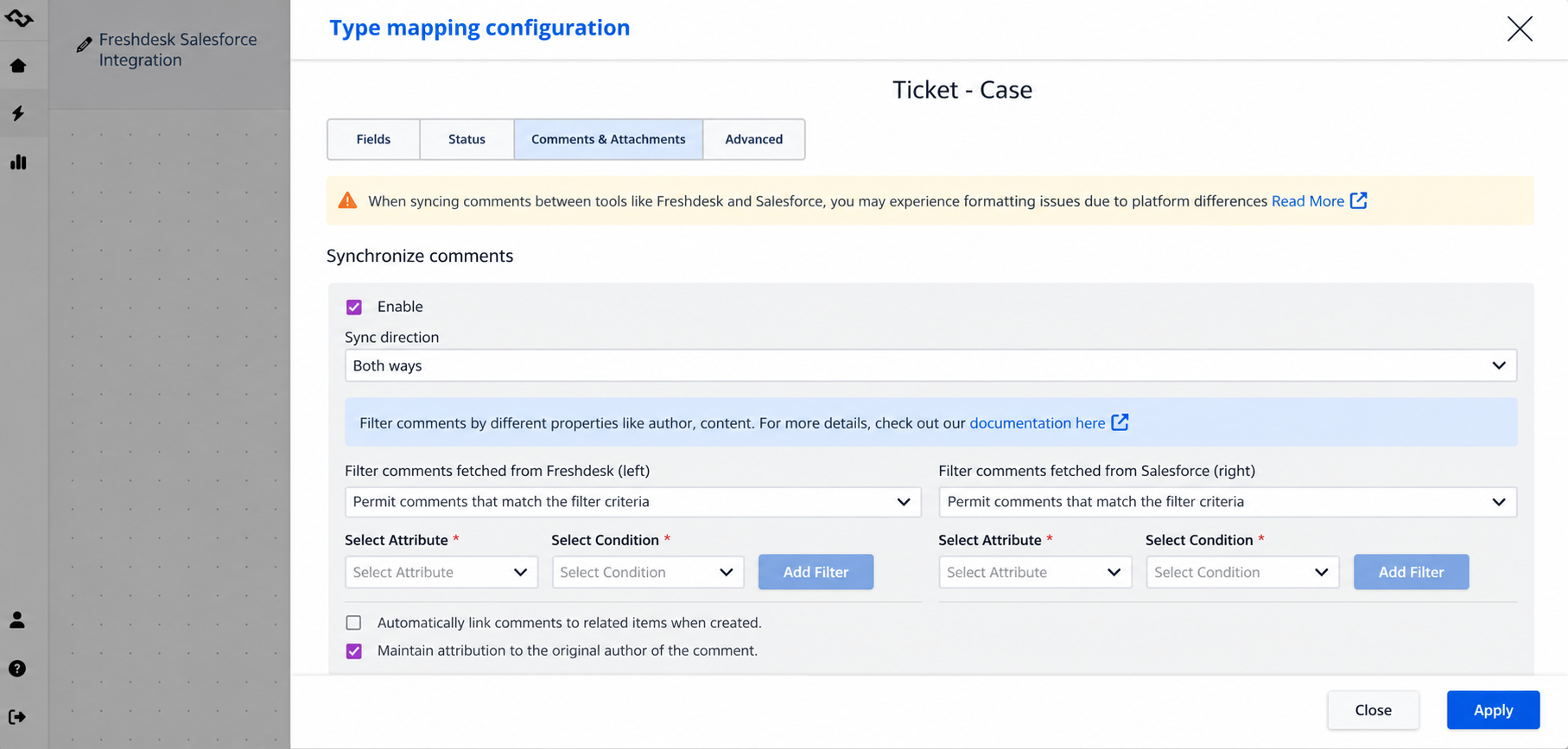Click the Synchronize comments section heading
The width and height of the screenshot is (1568, 749).
click(420, 256)
